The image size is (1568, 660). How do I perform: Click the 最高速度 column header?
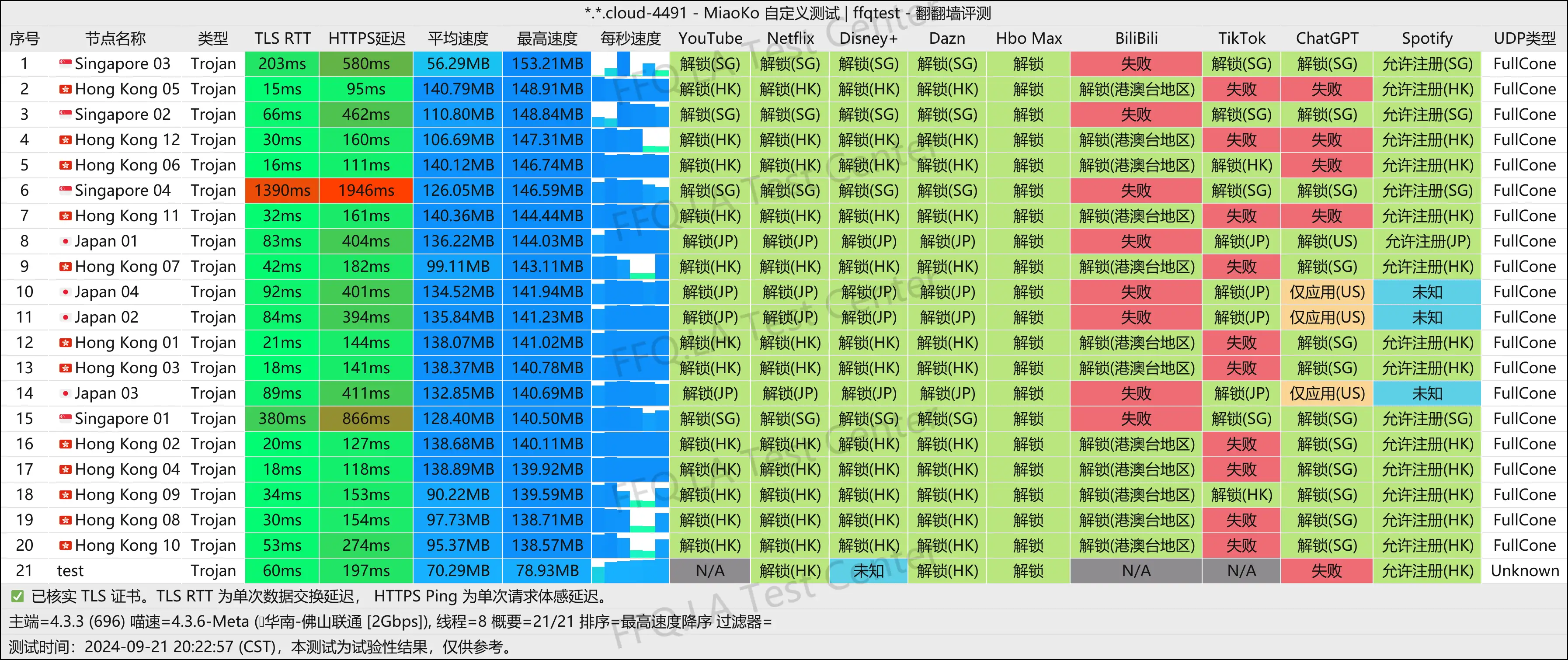pyautogui.click(x=546, y=38)
